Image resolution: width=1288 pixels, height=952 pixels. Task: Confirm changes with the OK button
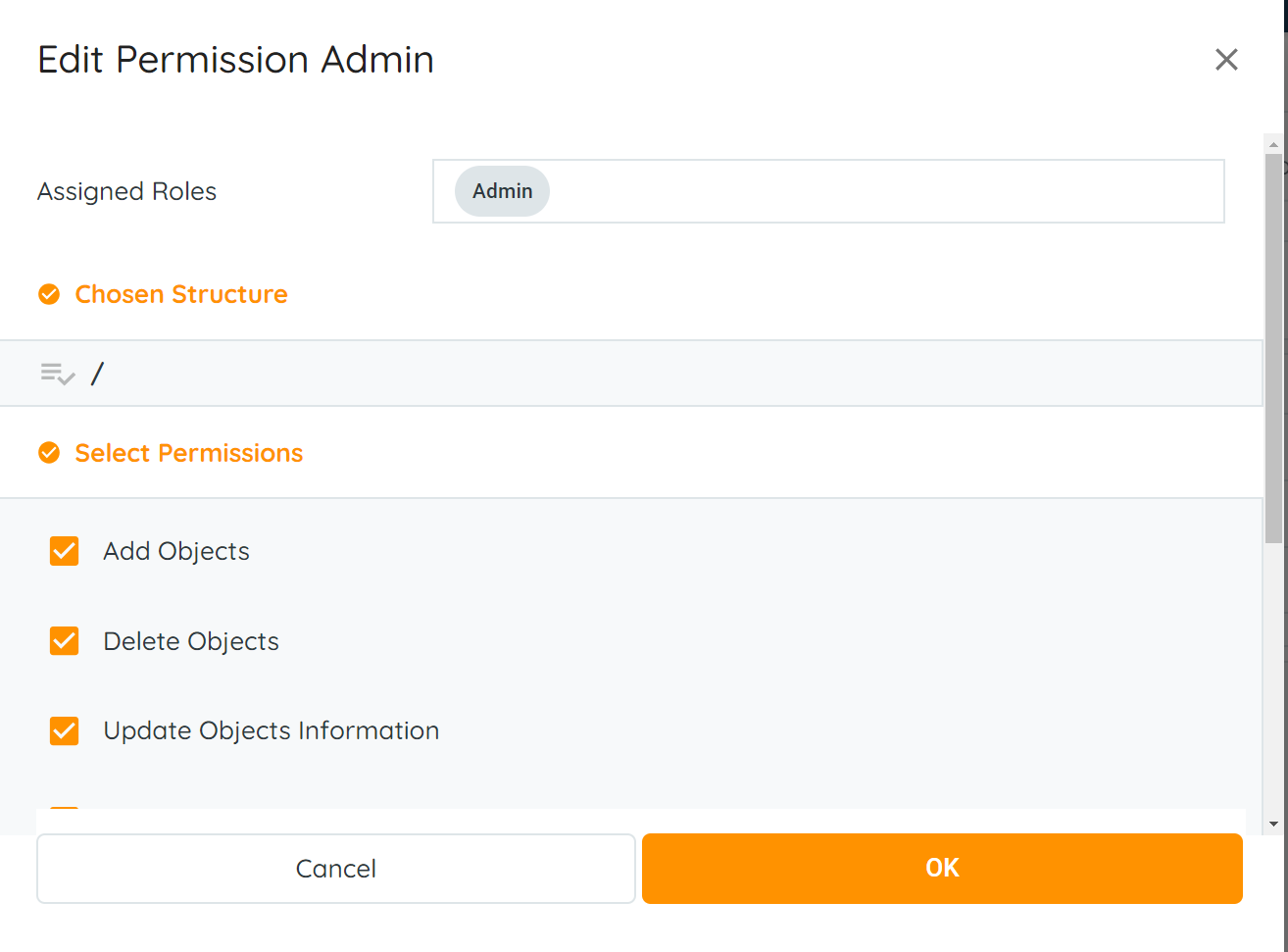pyautogui.click(x=942, y=869)
